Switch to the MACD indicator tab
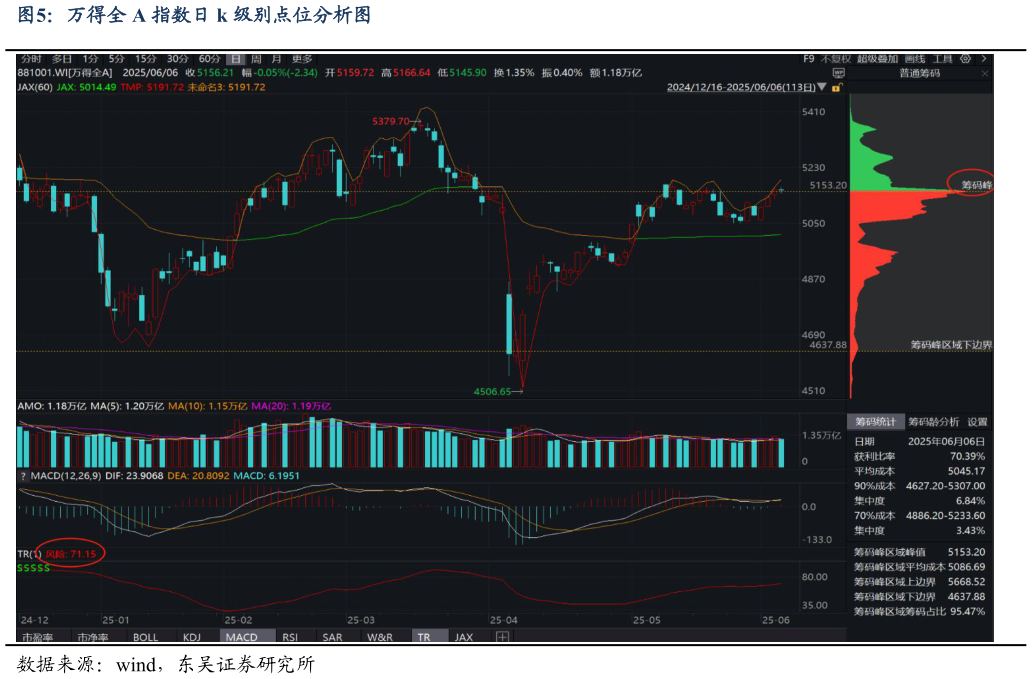The image size is (1032, 679). point(243,637)
